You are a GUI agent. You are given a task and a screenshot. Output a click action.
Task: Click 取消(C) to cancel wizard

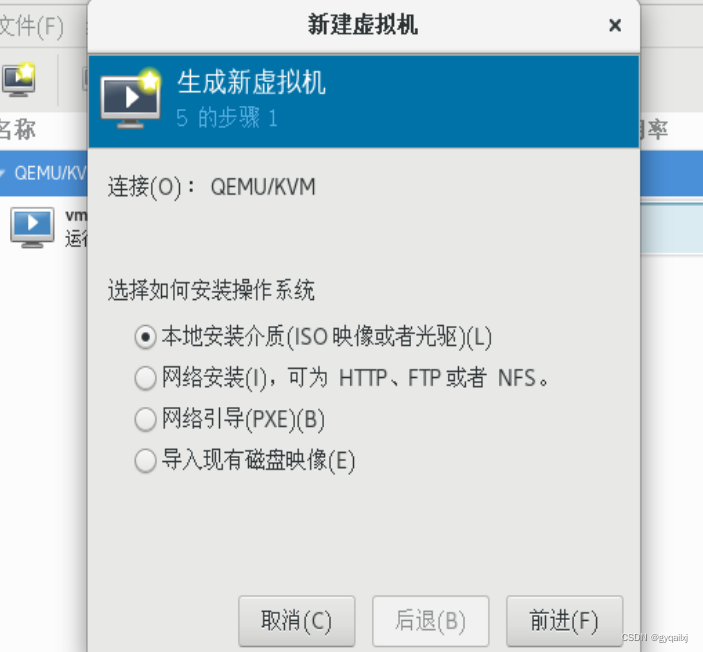[296, 621]
